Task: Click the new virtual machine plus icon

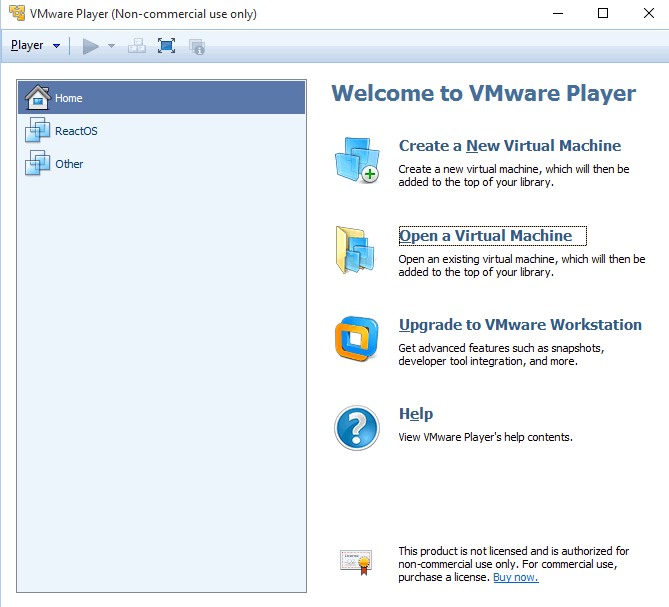Action: (x=357, y=160)
